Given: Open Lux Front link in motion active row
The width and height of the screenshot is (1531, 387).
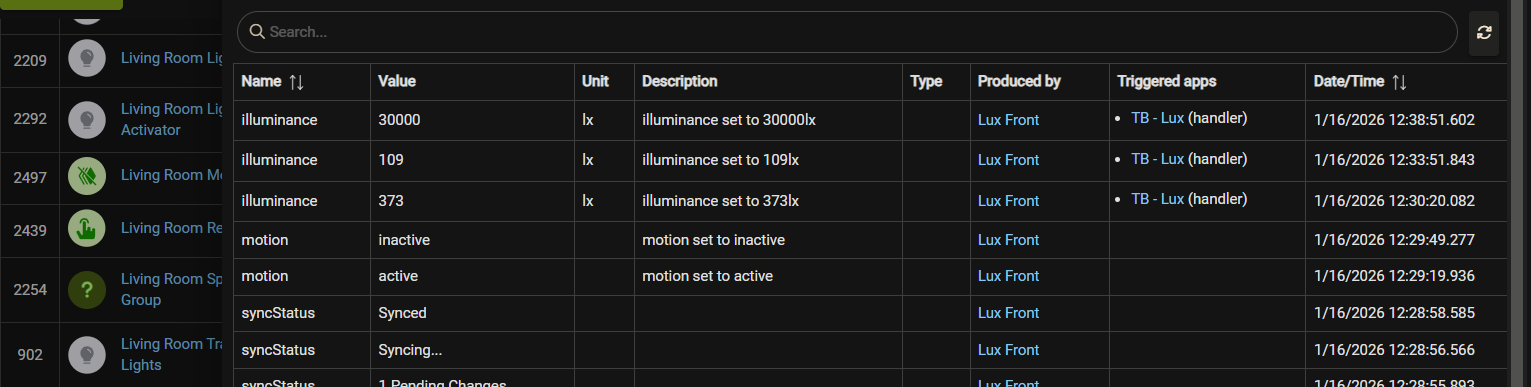Looking at the screenshot, I should 1008,276.
